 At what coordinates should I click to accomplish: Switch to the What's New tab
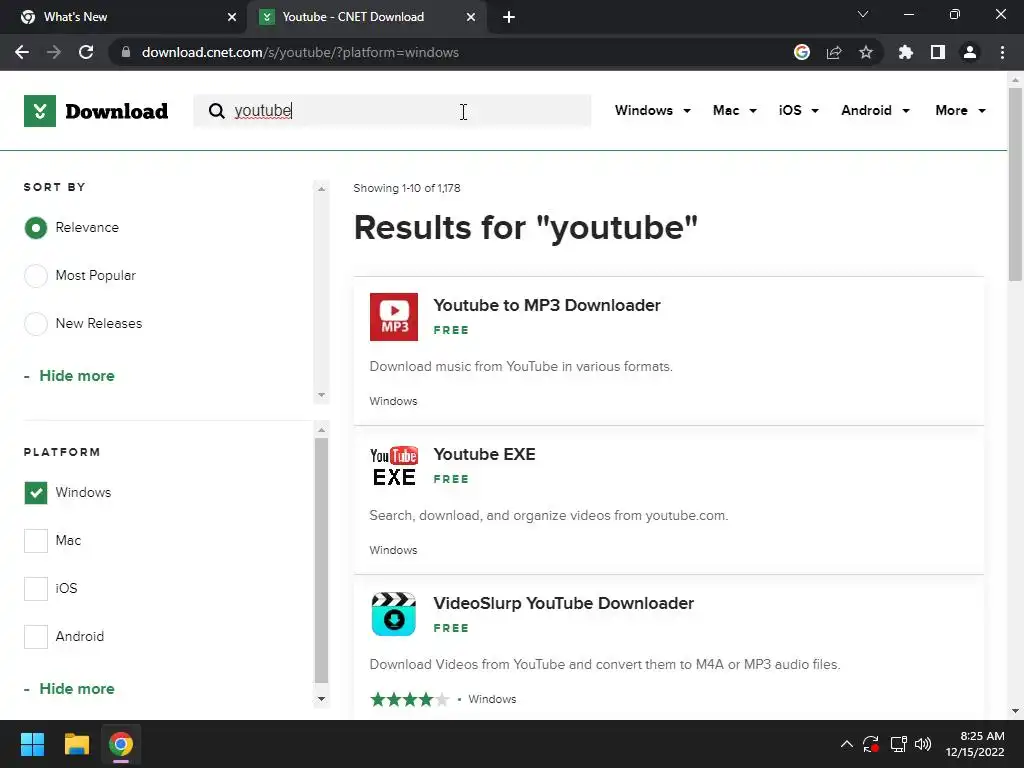[124, 17]
